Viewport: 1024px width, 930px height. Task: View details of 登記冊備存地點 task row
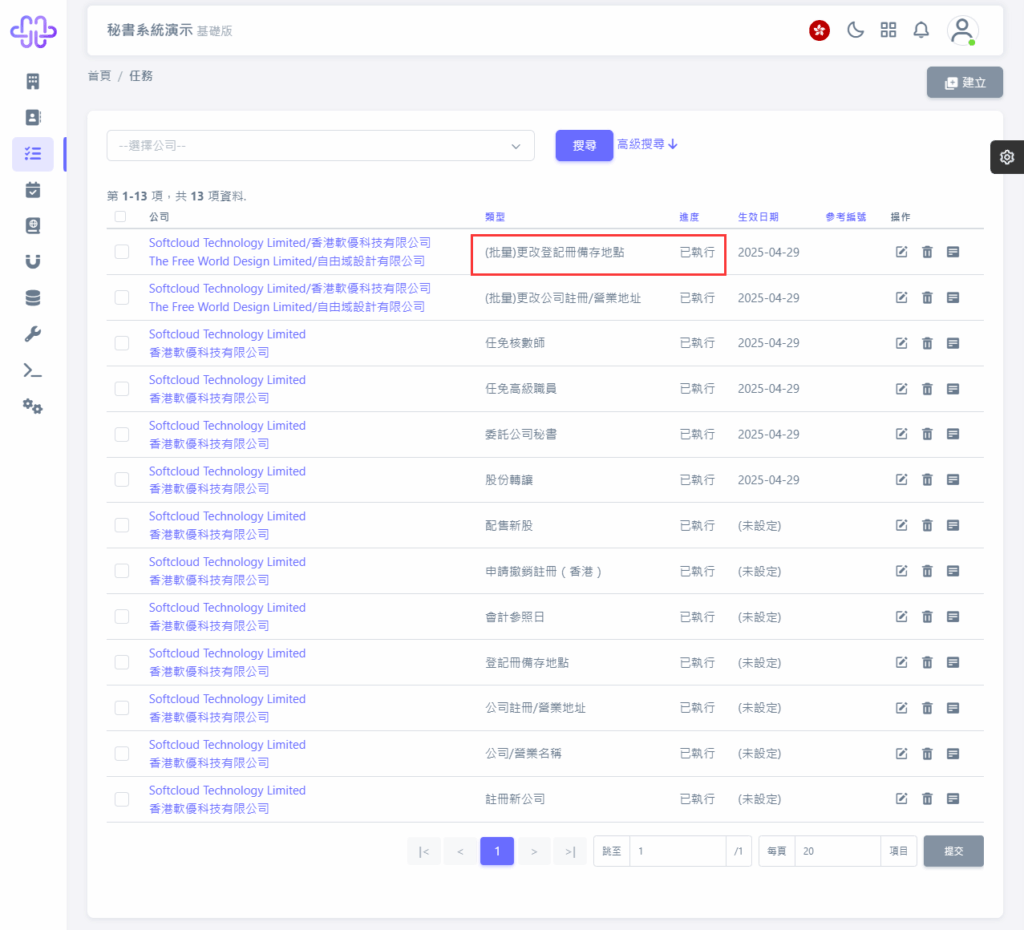[953, 662]
